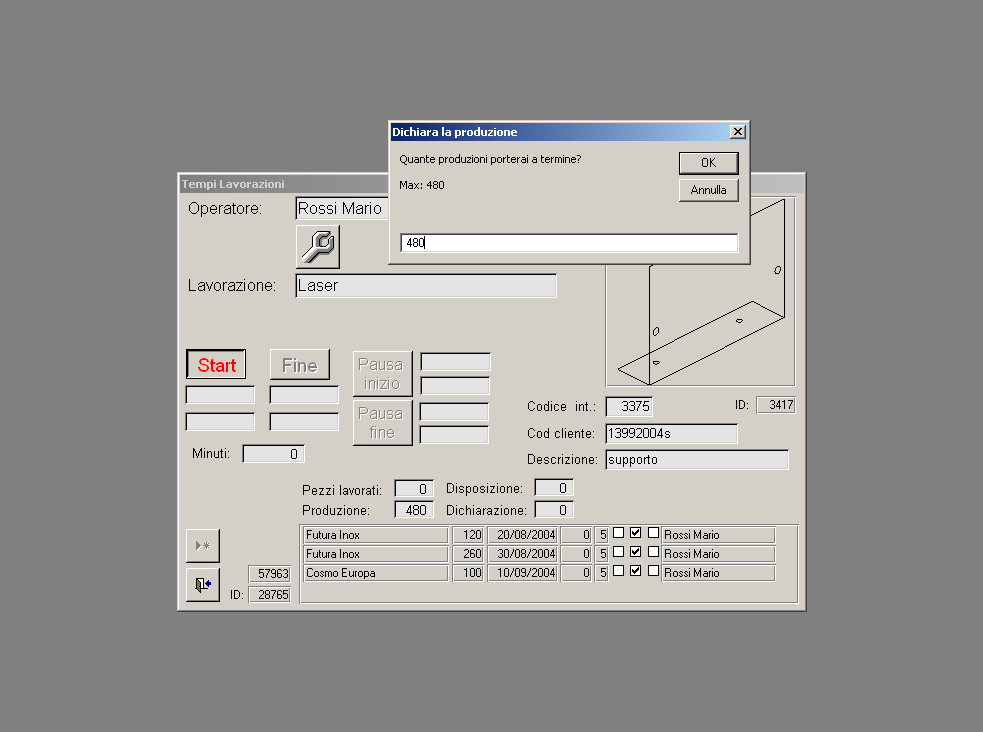Click the Produzione field showing 480

pos(414,510)
